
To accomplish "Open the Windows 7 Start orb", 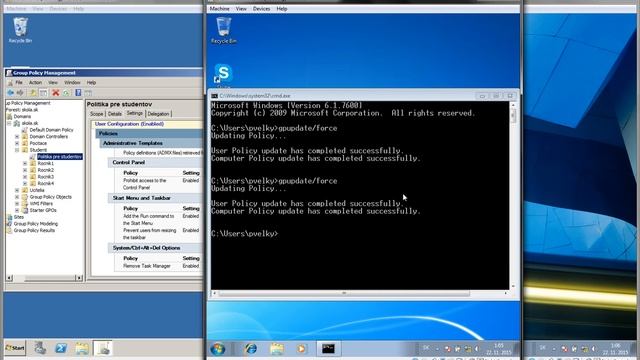I will (218, 349).
